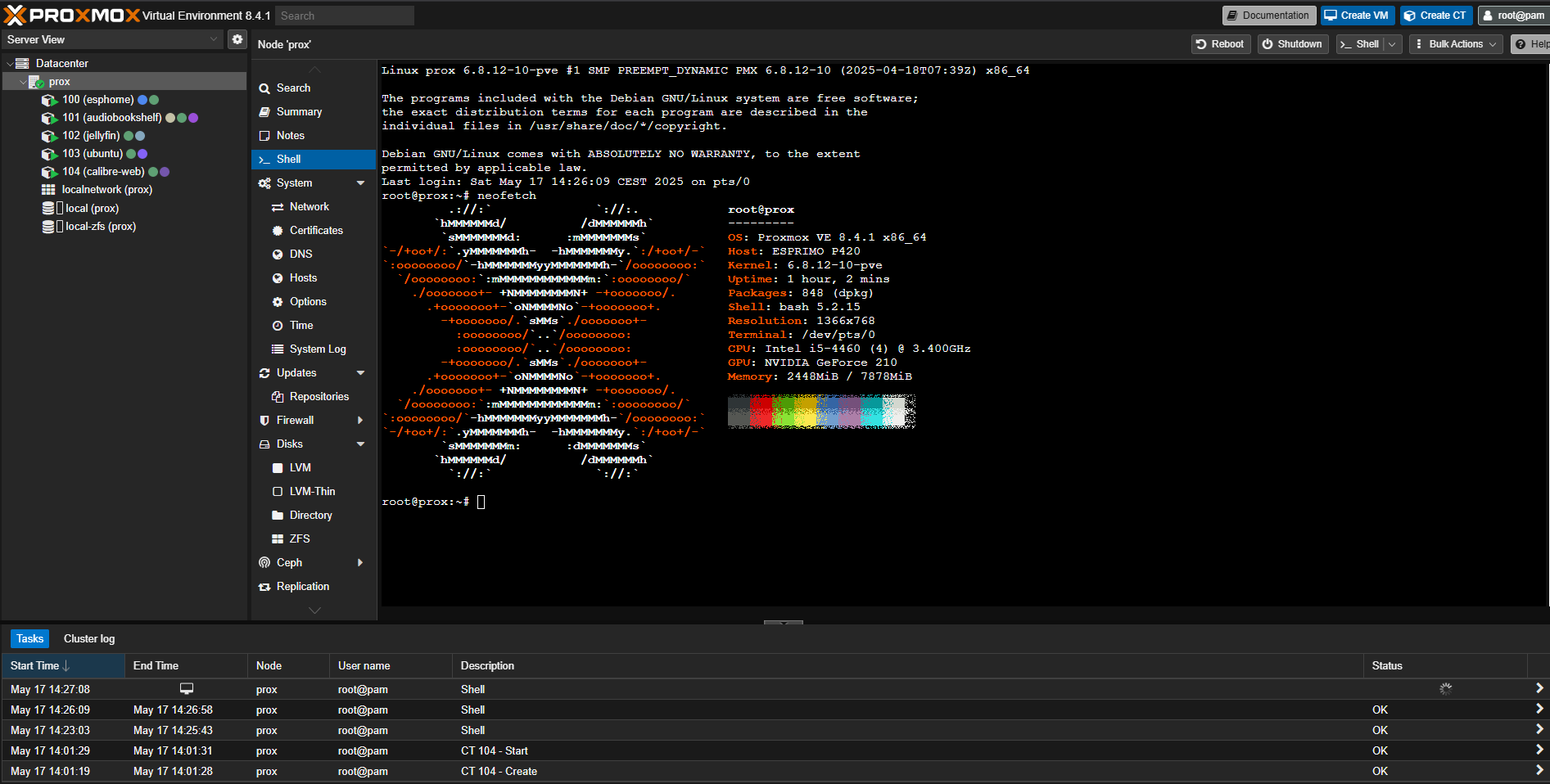Open local-zfs (prox) storage

click(x=101, y=227)
